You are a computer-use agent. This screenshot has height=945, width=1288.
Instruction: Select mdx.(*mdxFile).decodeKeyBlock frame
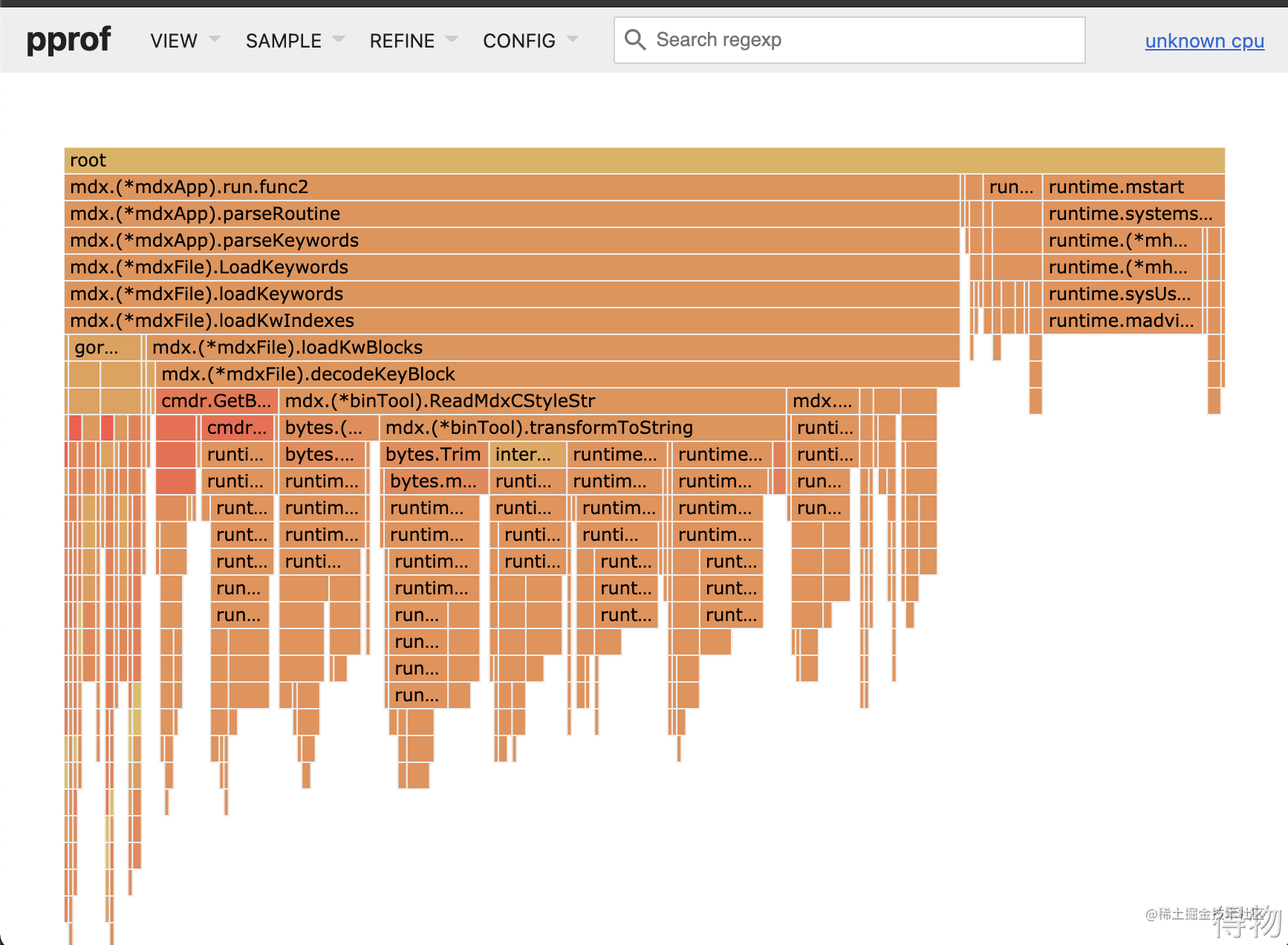click(x=558, y=374)
